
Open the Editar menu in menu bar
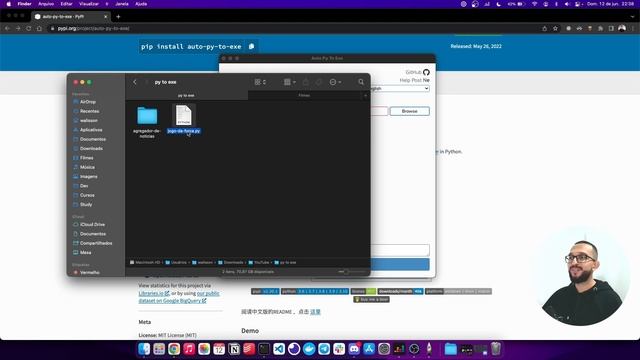coord(67,4)
